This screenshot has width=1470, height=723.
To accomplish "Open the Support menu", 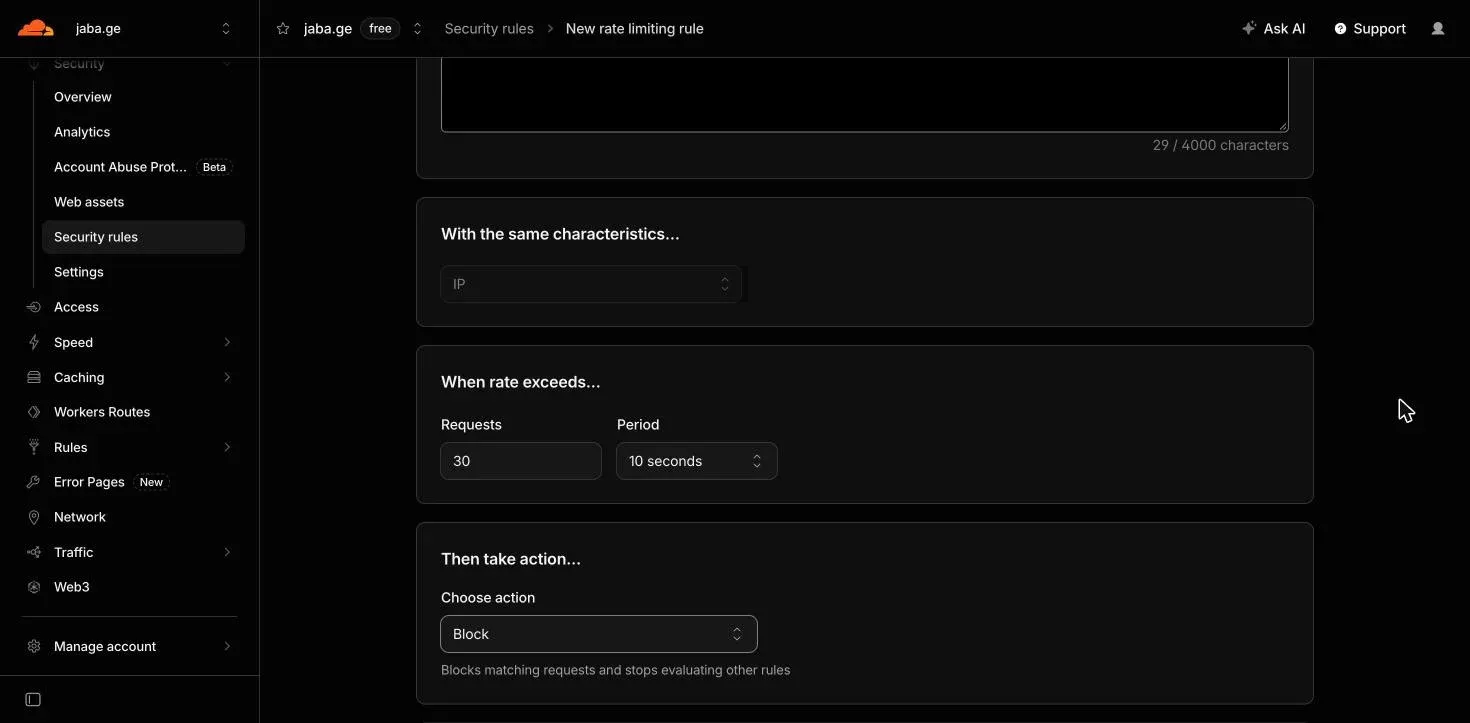I will point(1370,29).
